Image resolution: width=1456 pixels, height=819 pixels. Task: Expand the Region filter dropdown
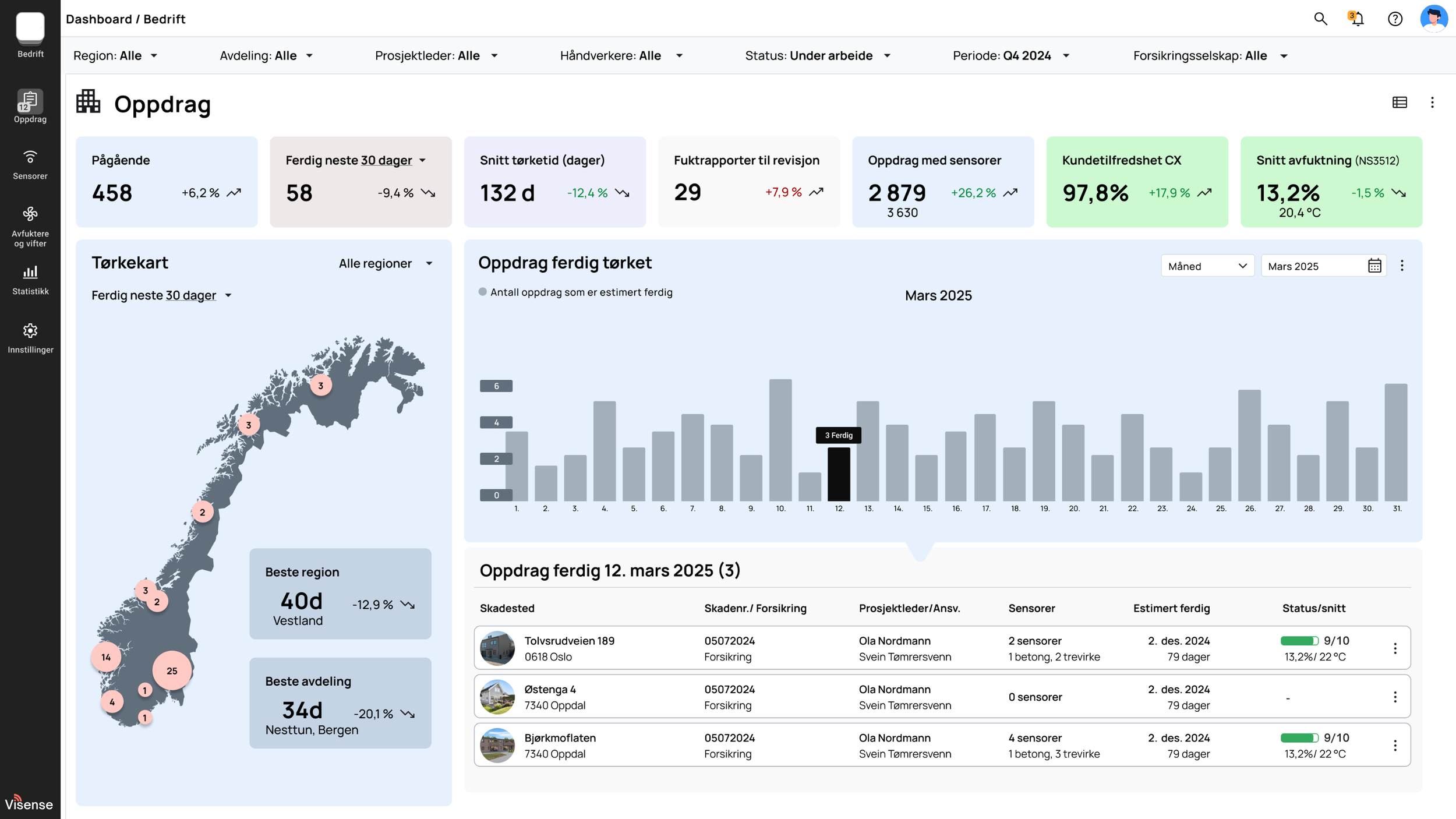(x=115, y=56)
